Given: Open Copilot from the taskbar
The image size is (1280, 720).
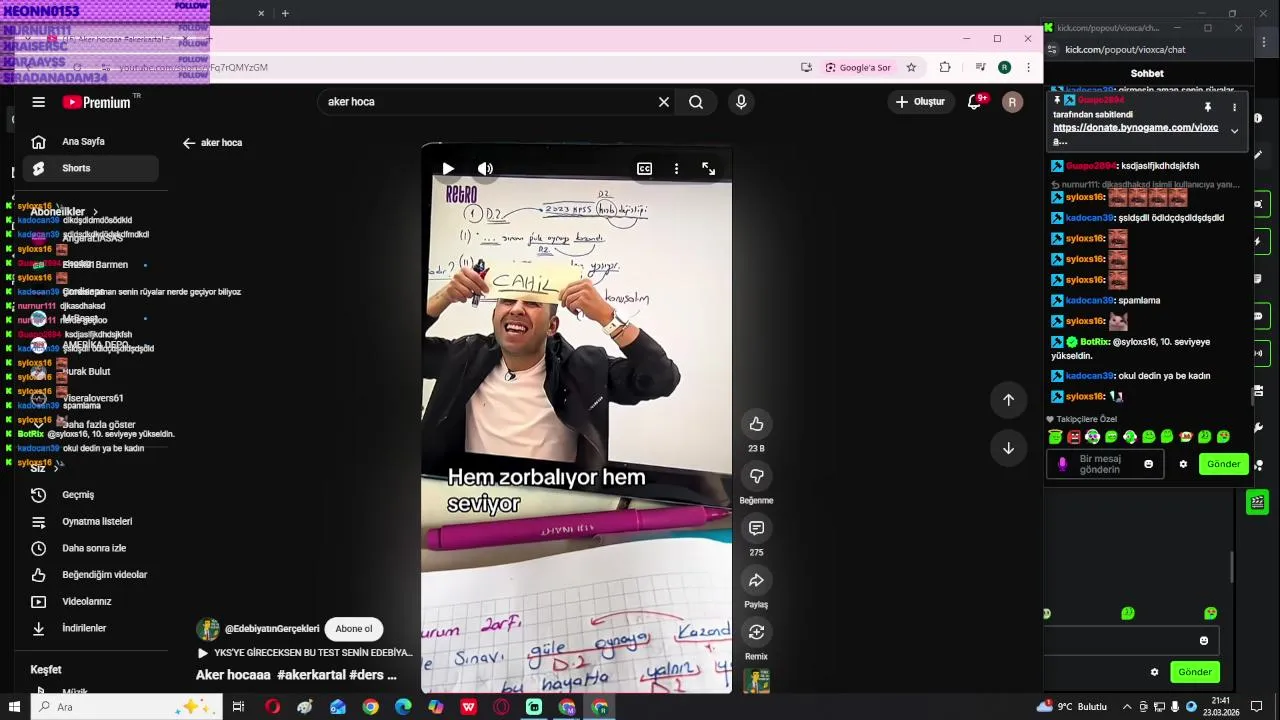Looking at the screenshot, I should pyautogui.click(x=436, y=707).
